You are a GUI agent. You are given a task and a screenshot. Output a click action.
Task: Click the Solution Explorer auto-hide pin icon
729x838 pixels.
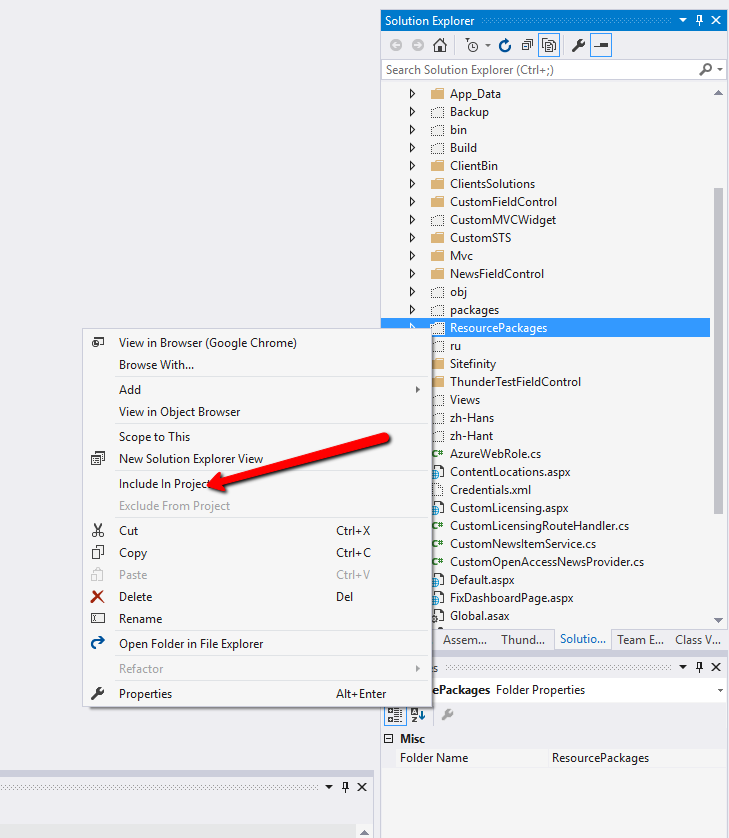click(700, 20)
